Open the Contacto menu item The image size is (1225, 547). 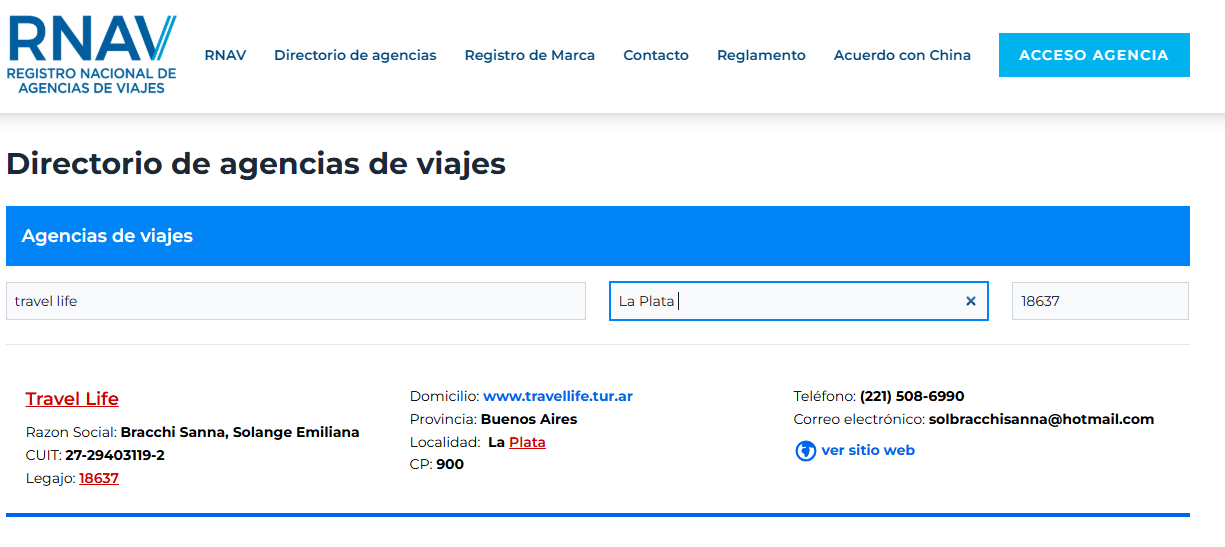point(655,55)
